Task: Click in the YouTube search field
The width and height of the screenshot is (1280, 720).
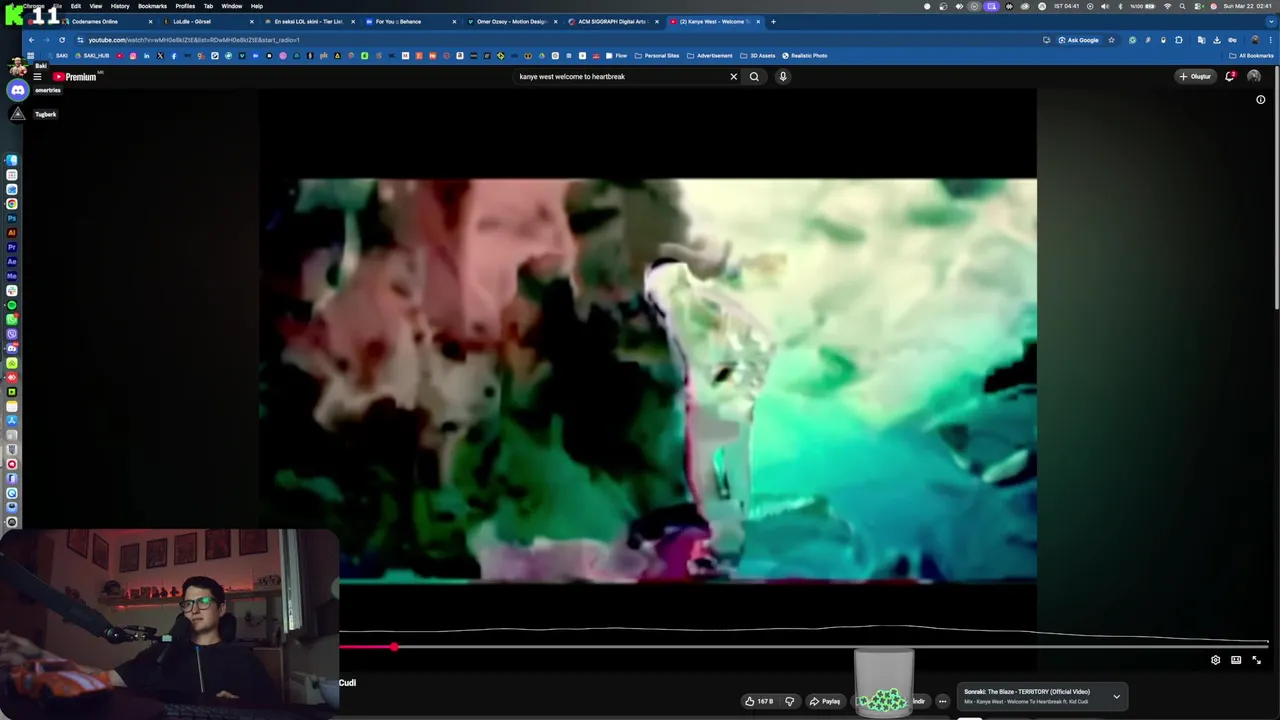Action: (x=620, y=77)
